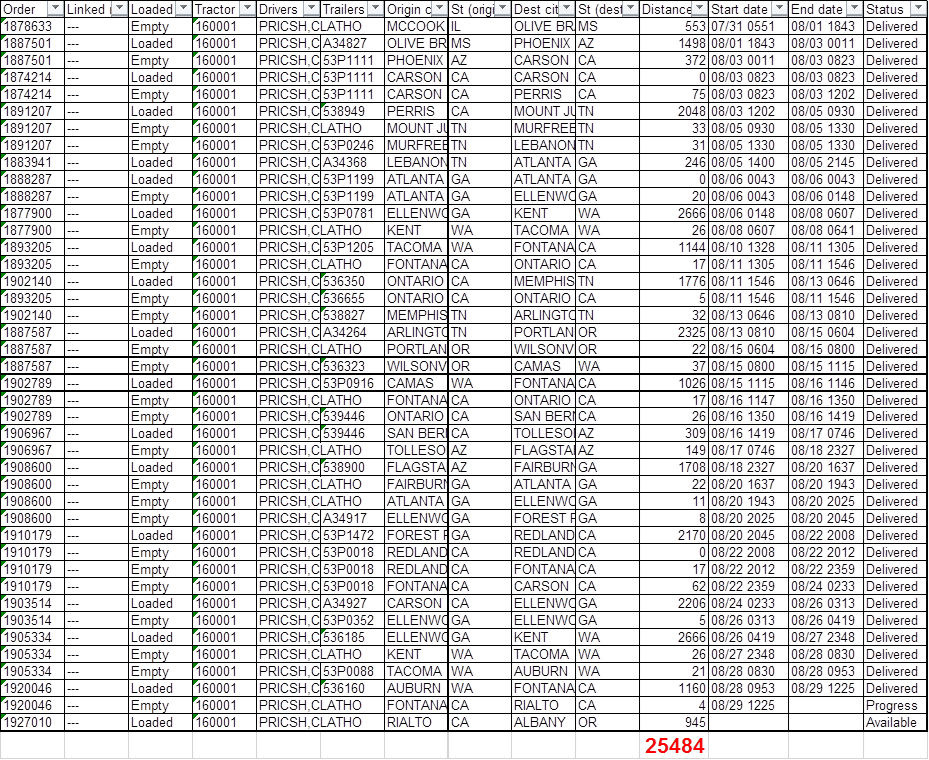Select trailer cell 53P0246
This screenshot has height=760, width=929.
coord(352,145)
